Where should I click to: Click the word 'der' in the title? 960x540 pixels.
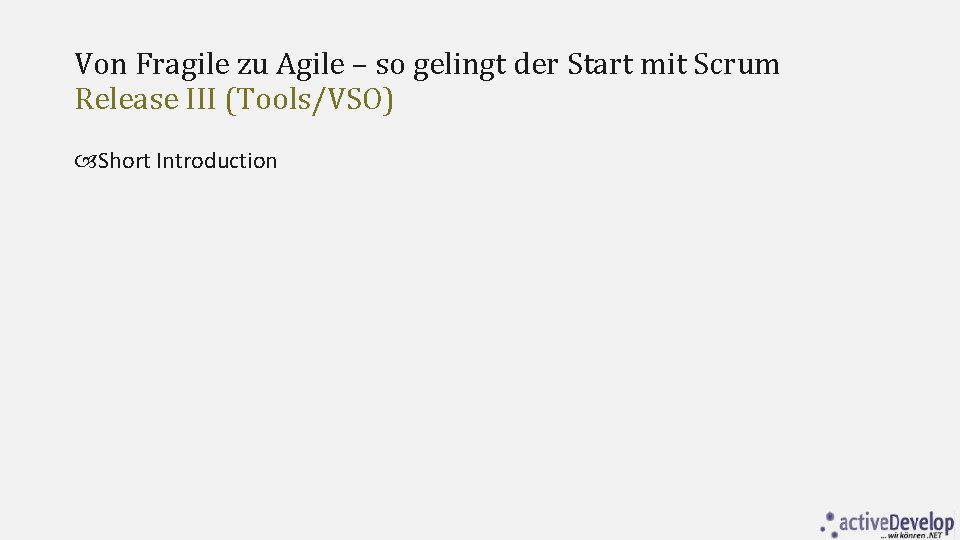click(x=536, y=64)
